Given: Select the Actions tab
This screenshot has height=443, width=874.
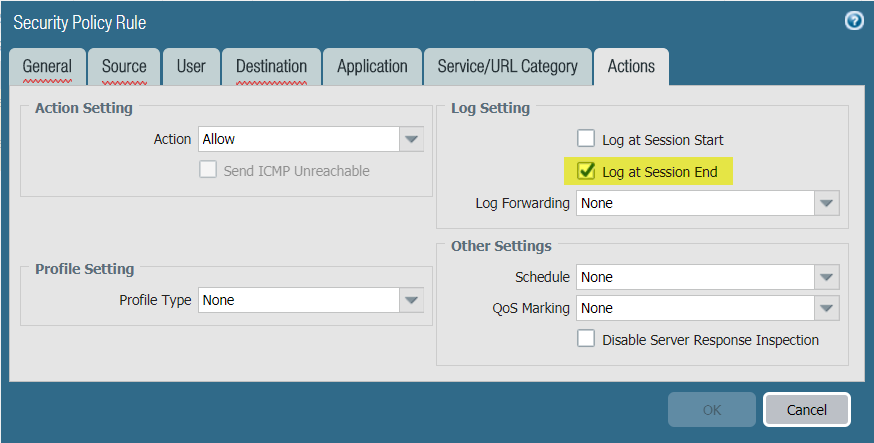Looking at the screenshot, I should pyautogui.click(x=631, y=67).
